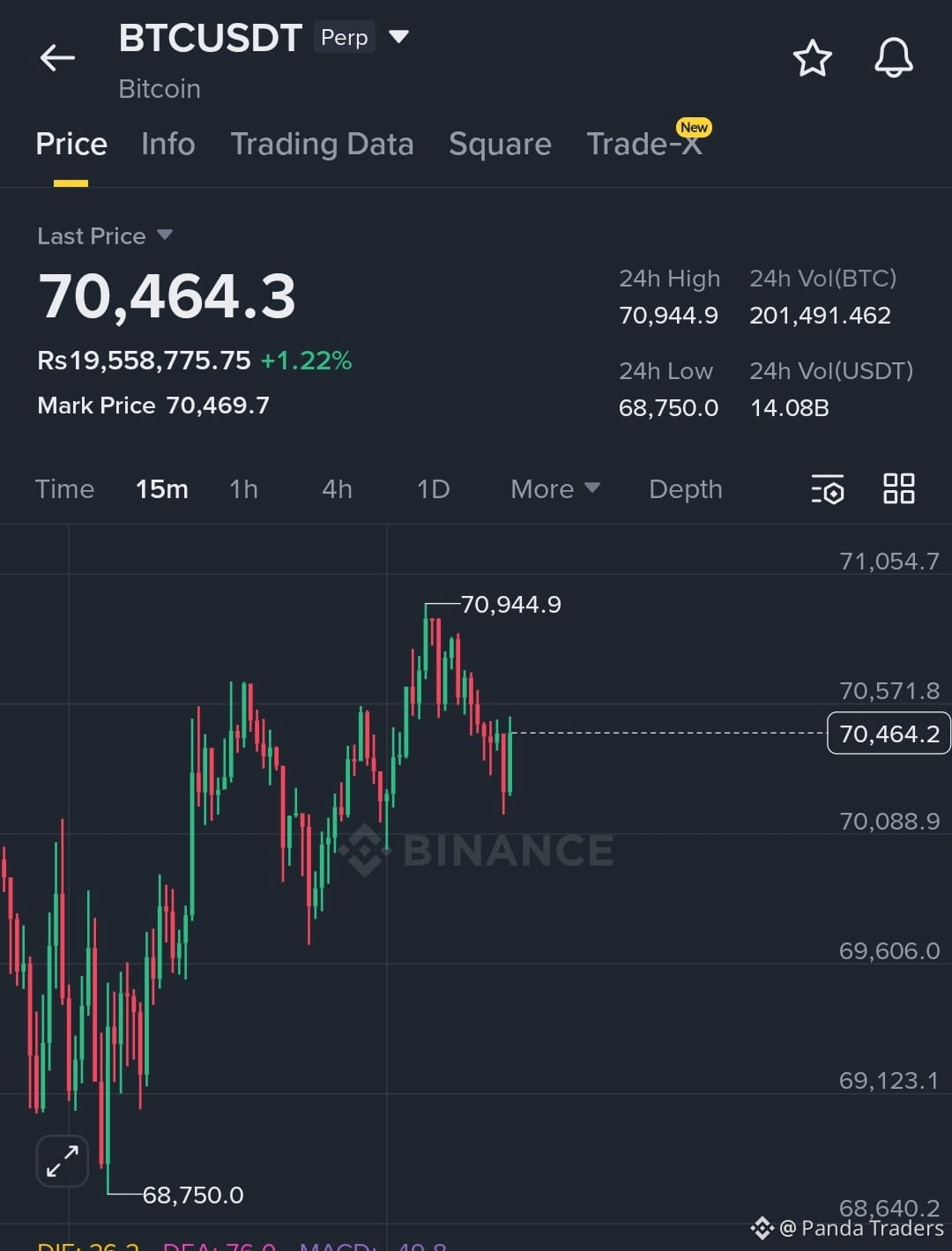The height and width of the screenshot is (1251, 952).
Task: Open the chart layout grid icon
Action: click(899, 488)
